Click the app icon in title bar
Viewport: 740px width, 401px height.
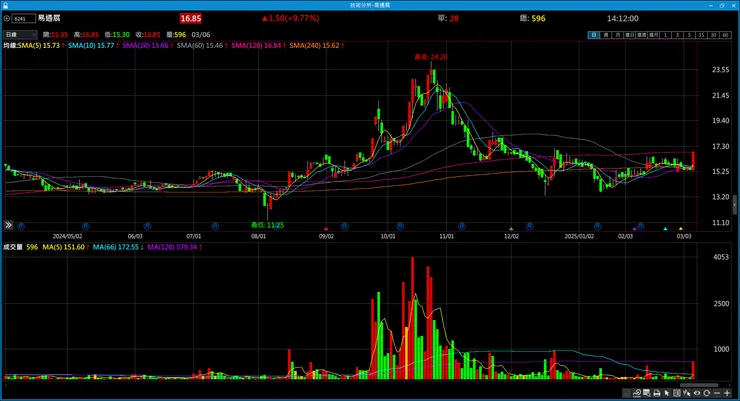click(5, 5)
